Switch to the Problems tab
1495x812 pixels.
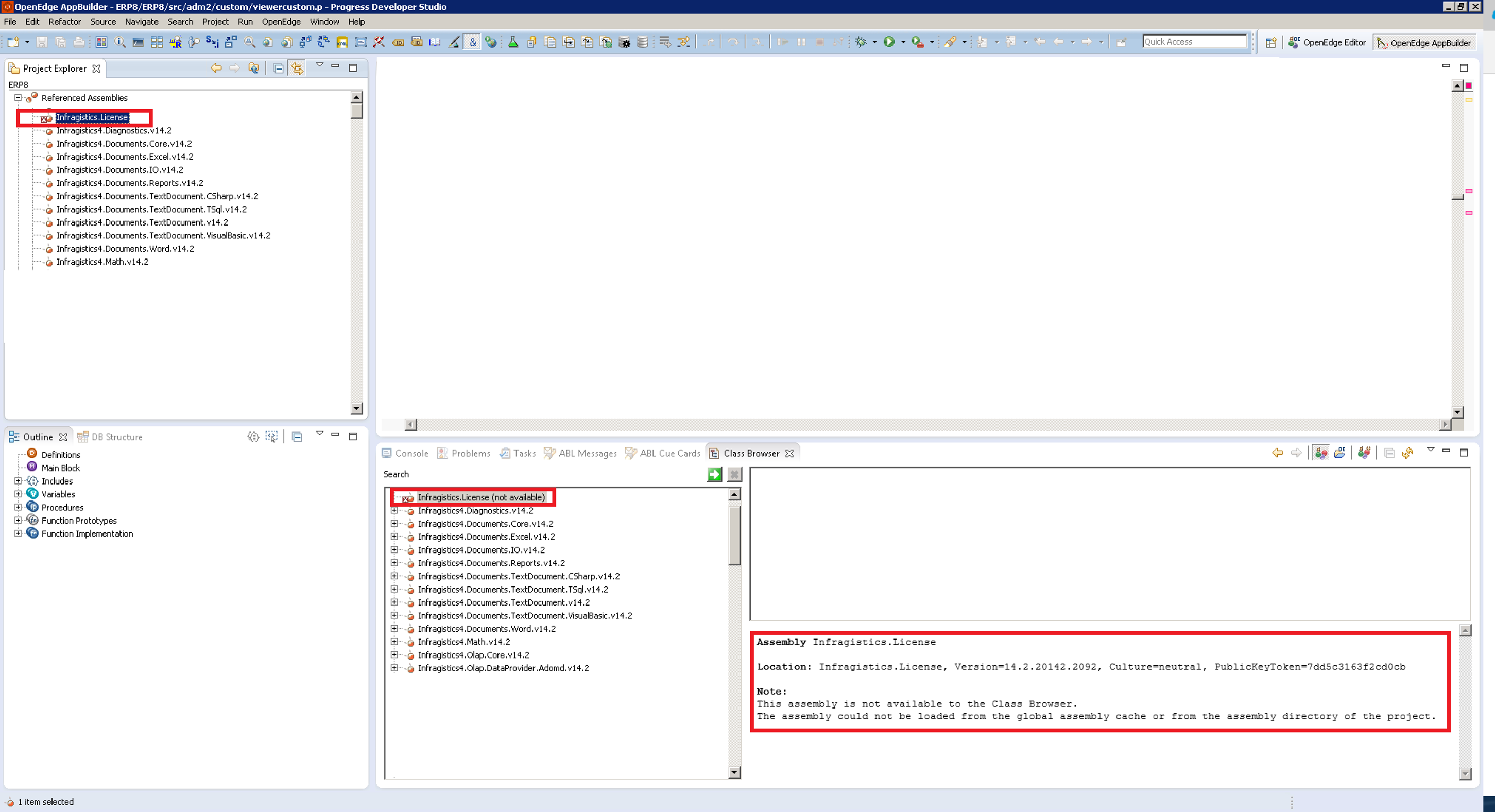463,453
